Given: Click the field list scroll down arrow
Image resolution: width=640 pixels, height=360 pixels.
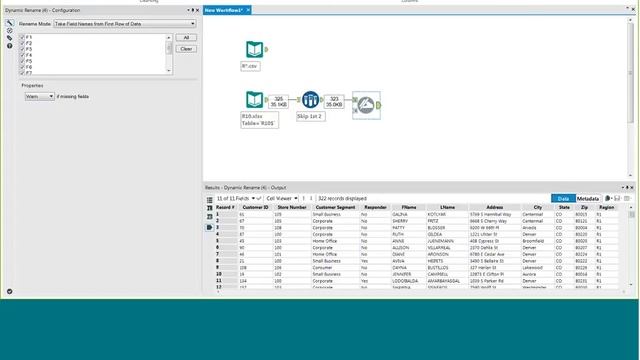Looking at the screenshot, I should point(169,71).
